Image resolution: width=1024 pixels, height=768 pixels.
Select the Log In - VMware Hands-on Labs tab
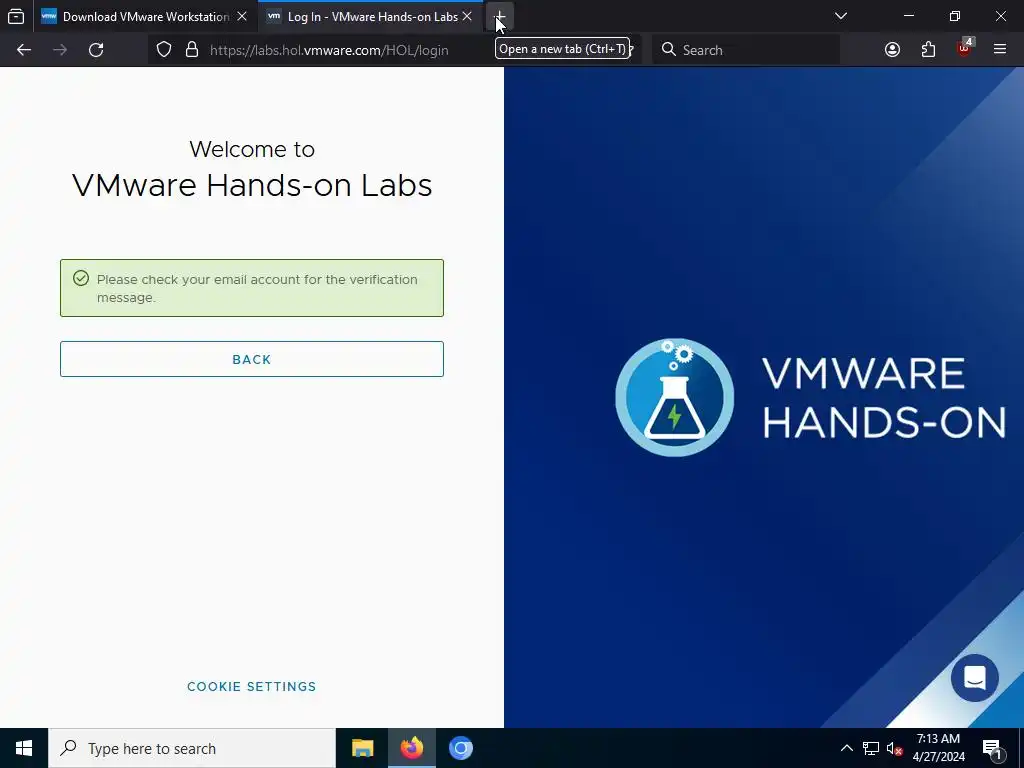tap(372, 16)
